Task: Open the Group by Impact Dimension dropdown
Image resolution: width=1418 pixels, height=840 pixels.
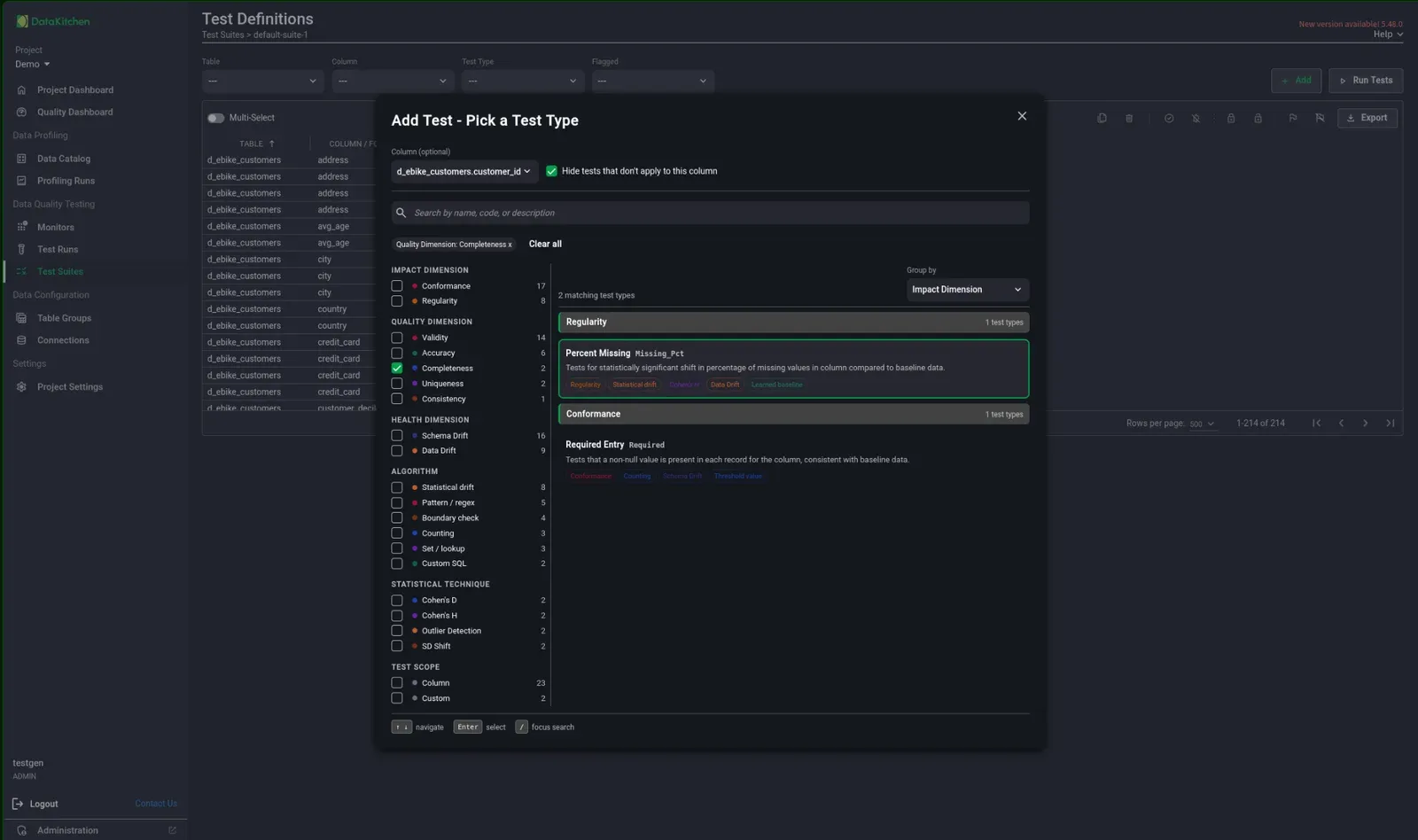Action: (x=967, y=290)
